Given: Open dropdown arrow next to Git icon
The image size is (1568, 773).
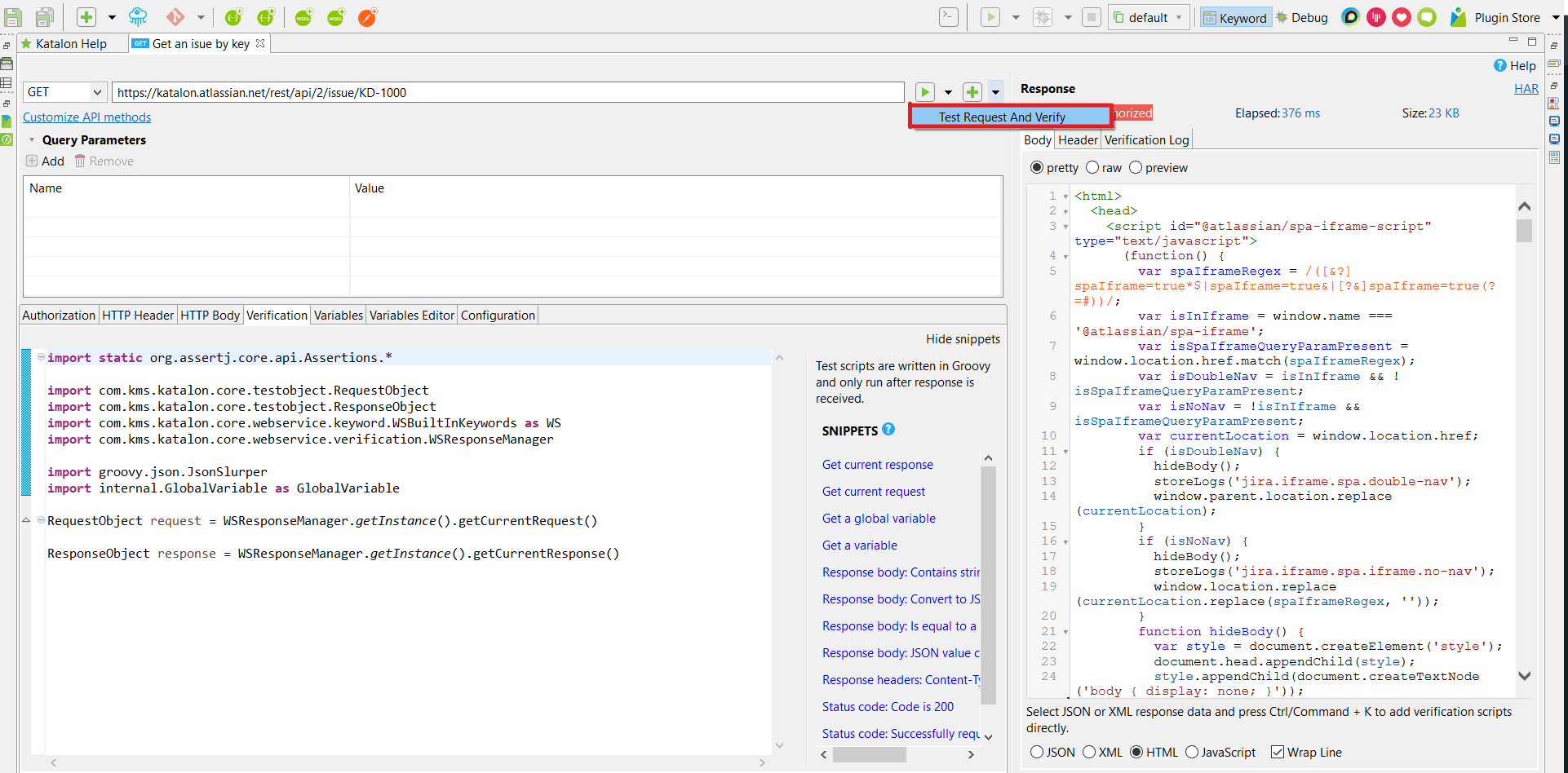Looking at the screenshot, I should click(x=201, y=17).
